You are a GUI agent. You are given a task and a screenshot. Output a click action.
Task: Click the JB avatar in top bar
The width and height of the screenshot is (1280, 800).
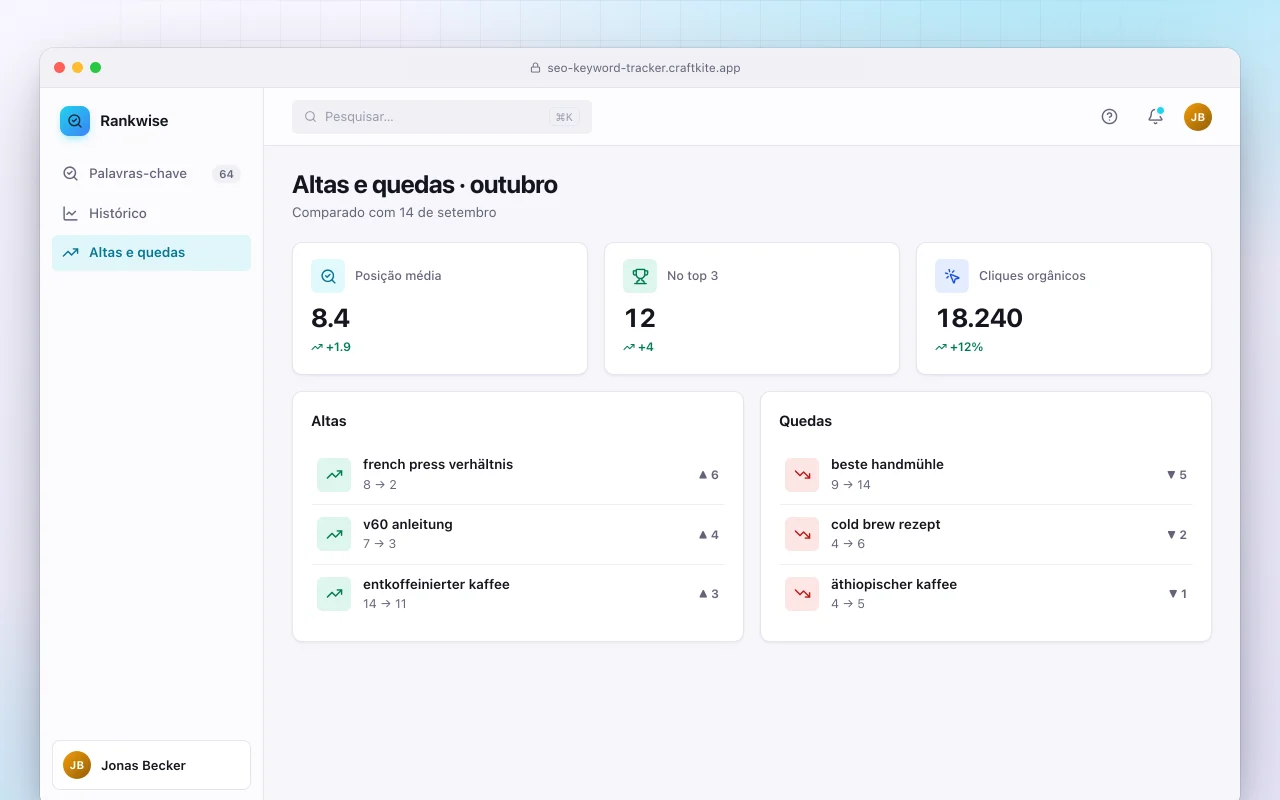[1198, 117]
